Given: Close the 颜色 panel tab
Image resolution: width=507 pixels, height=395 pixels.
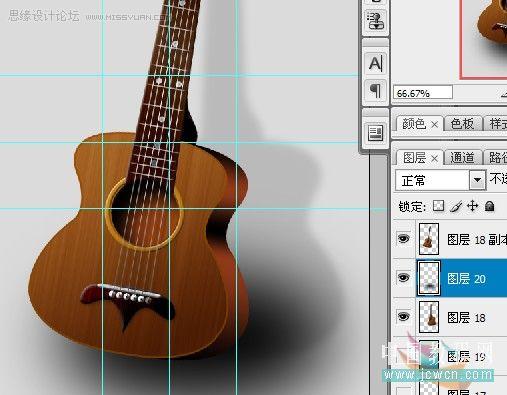Looking at the screenshot, I should coord(434,125).
